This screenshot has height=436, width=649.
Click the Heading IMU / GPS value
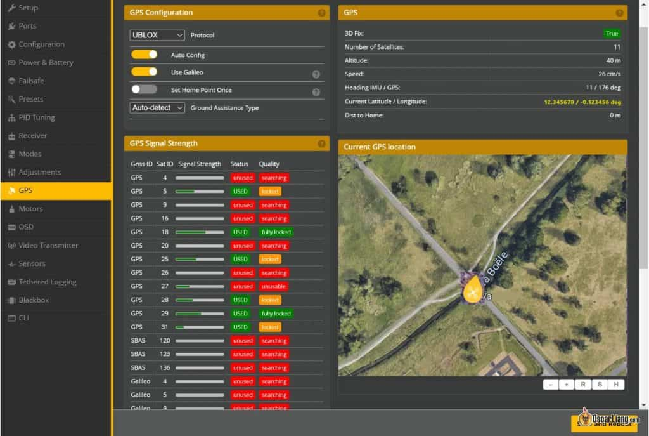click(603, 88)
